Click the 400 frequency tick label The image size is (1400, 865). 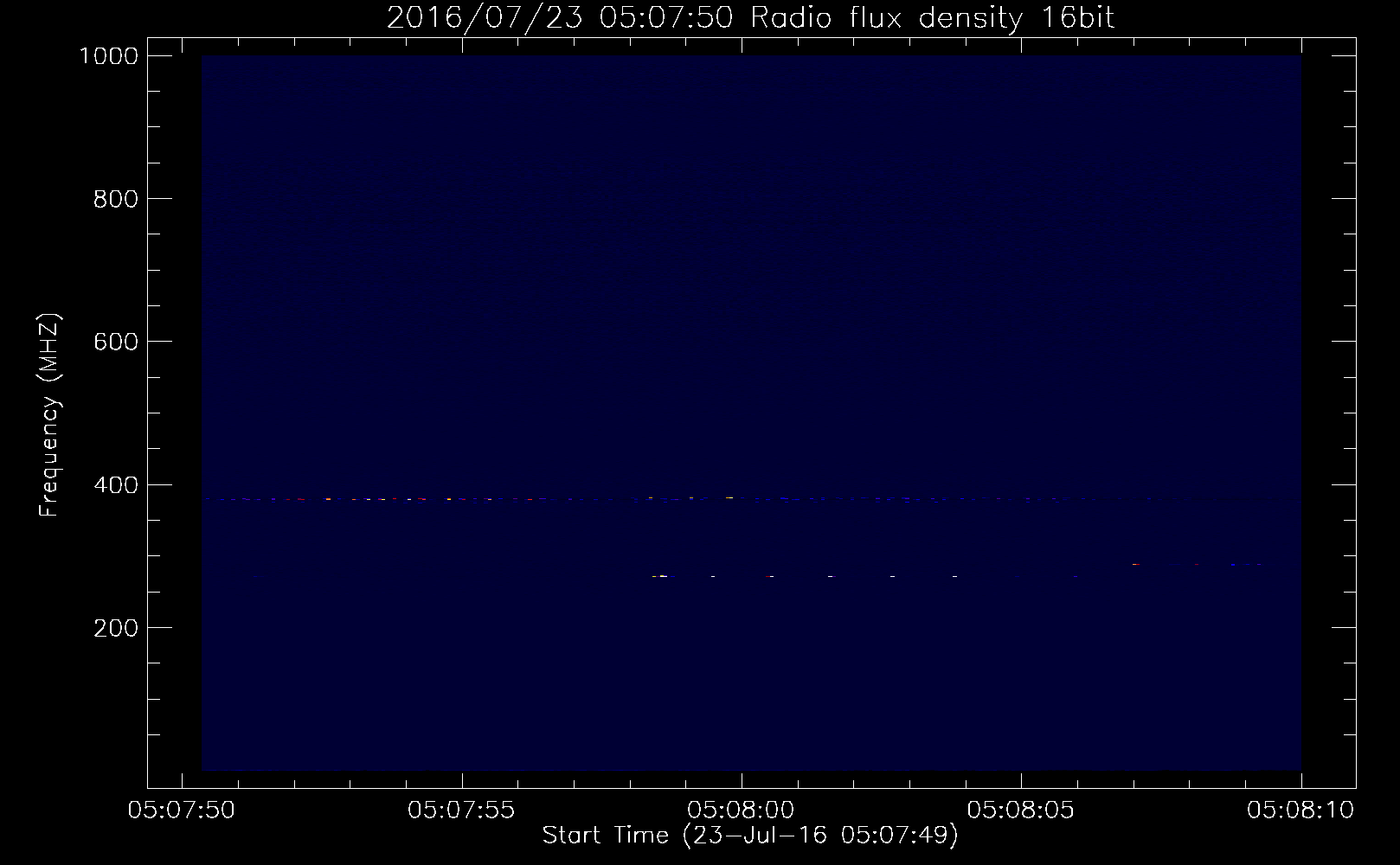click(115, 485)
